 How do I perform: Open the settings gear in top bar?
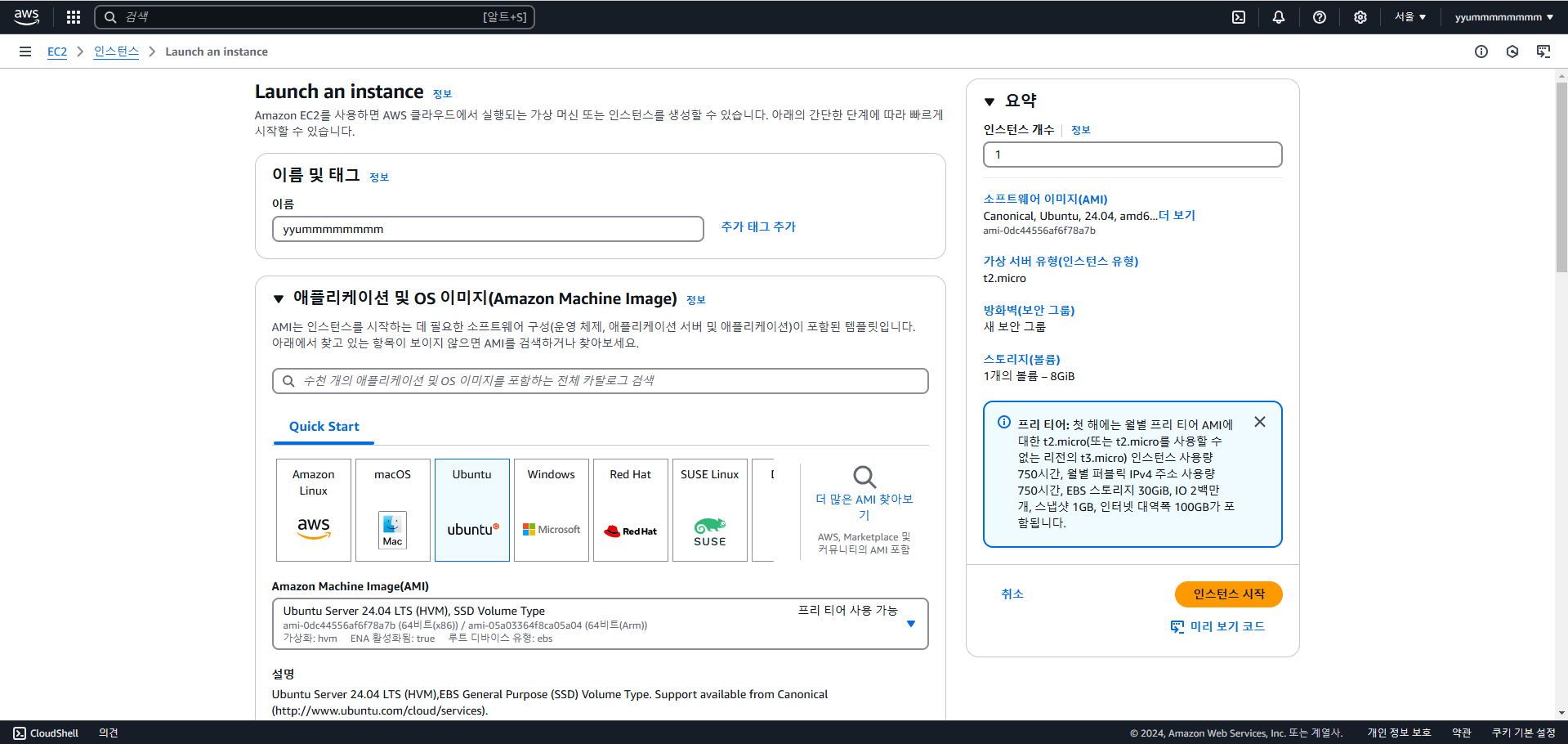1360,17
